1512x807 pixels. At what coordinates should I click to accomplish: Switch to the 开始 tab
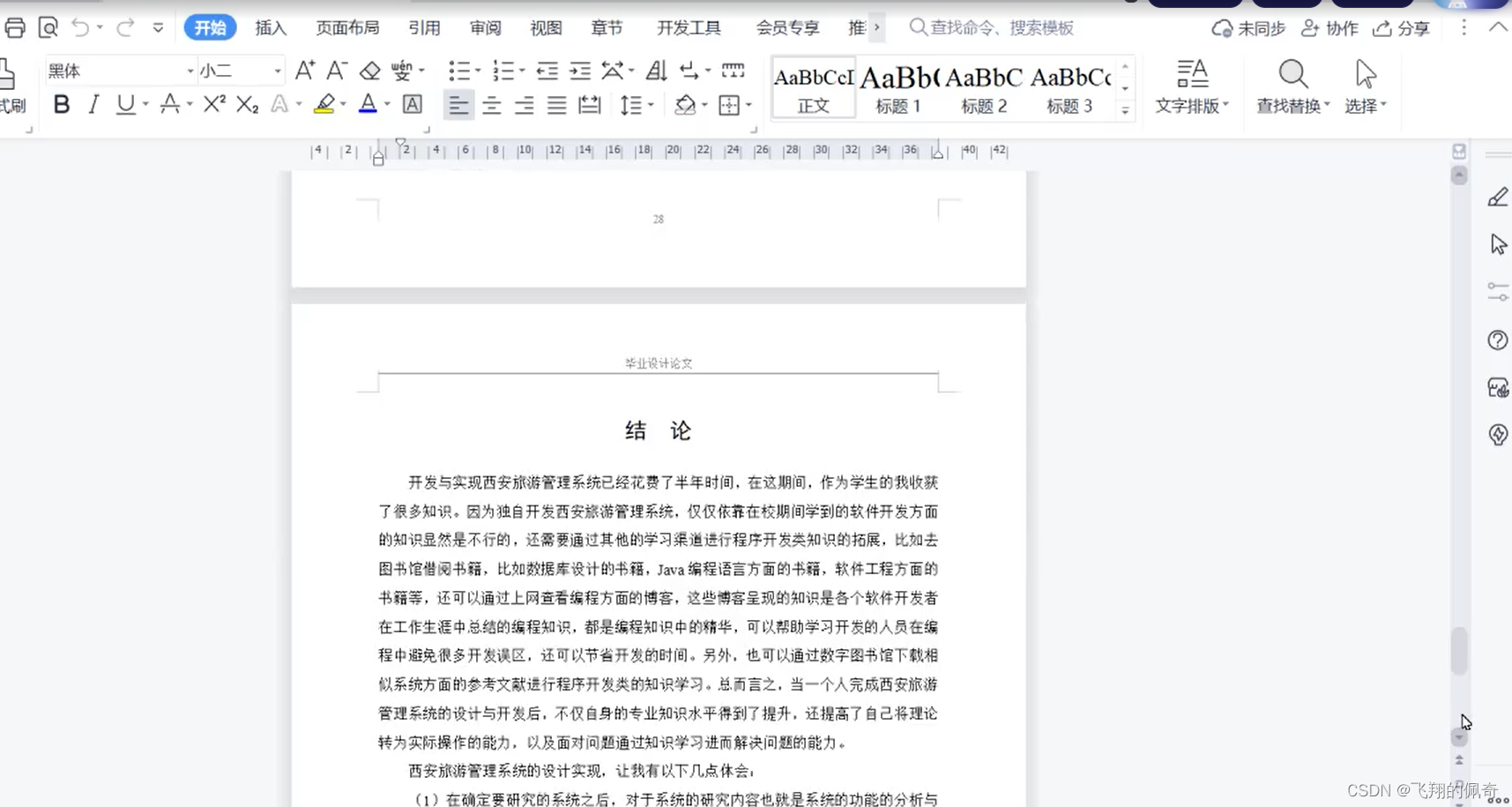click(x=210, y=28)
